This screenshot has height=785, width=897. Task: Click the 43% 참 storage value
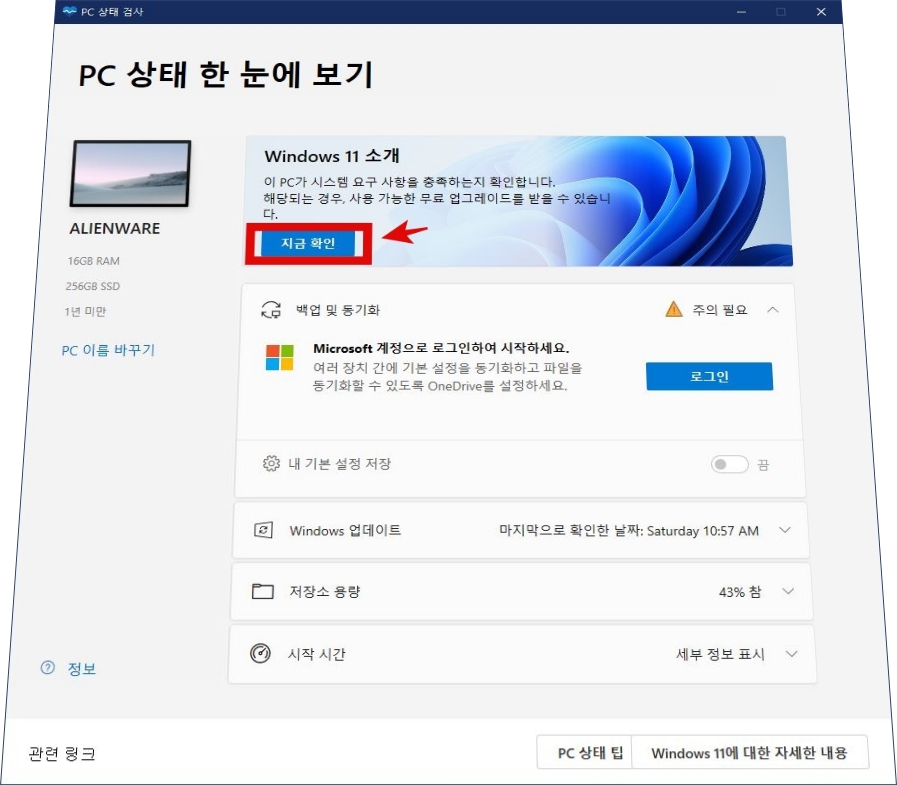[740, 592]
